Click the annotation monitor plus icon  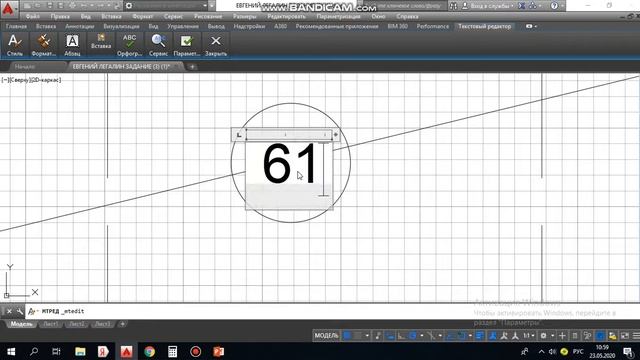(562, 336)
